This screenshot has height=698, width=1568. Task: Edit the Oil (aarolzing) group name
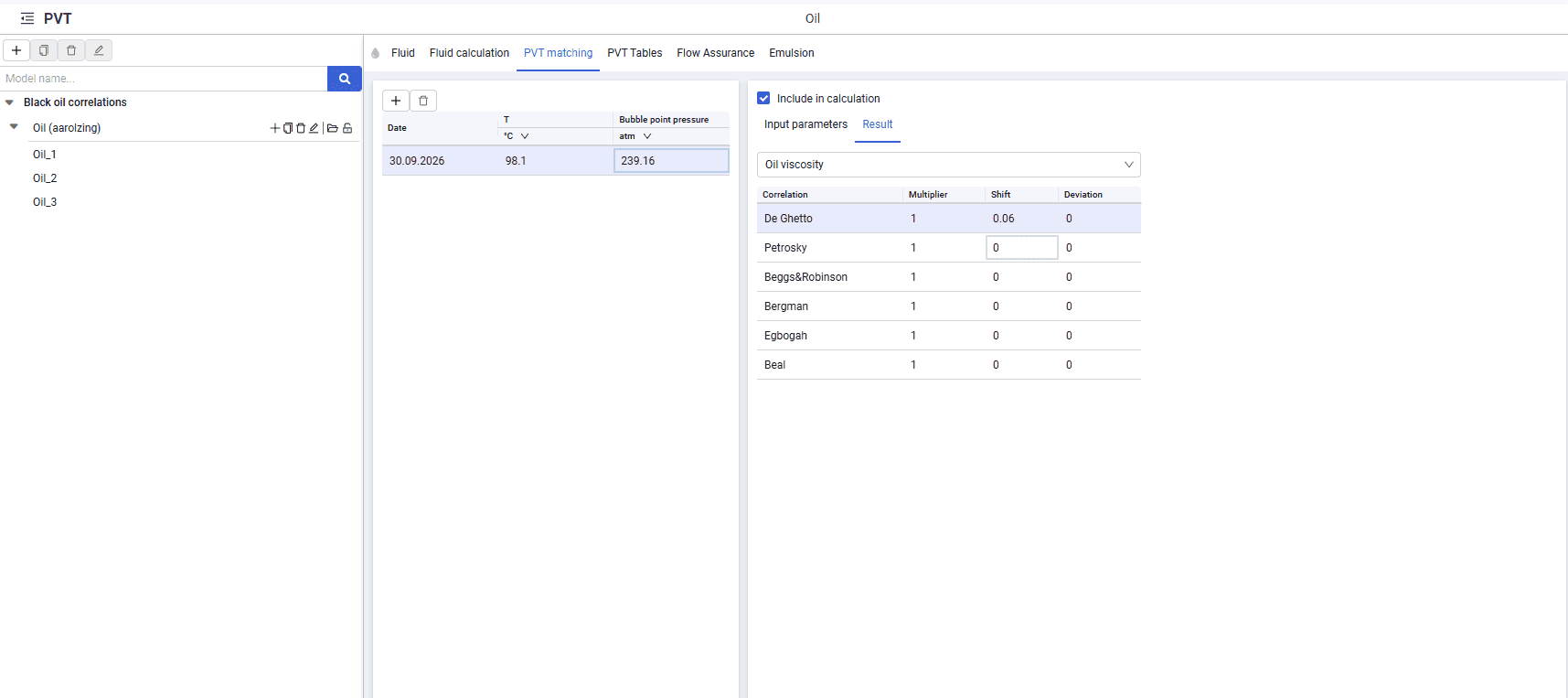[x=314, y=128]
